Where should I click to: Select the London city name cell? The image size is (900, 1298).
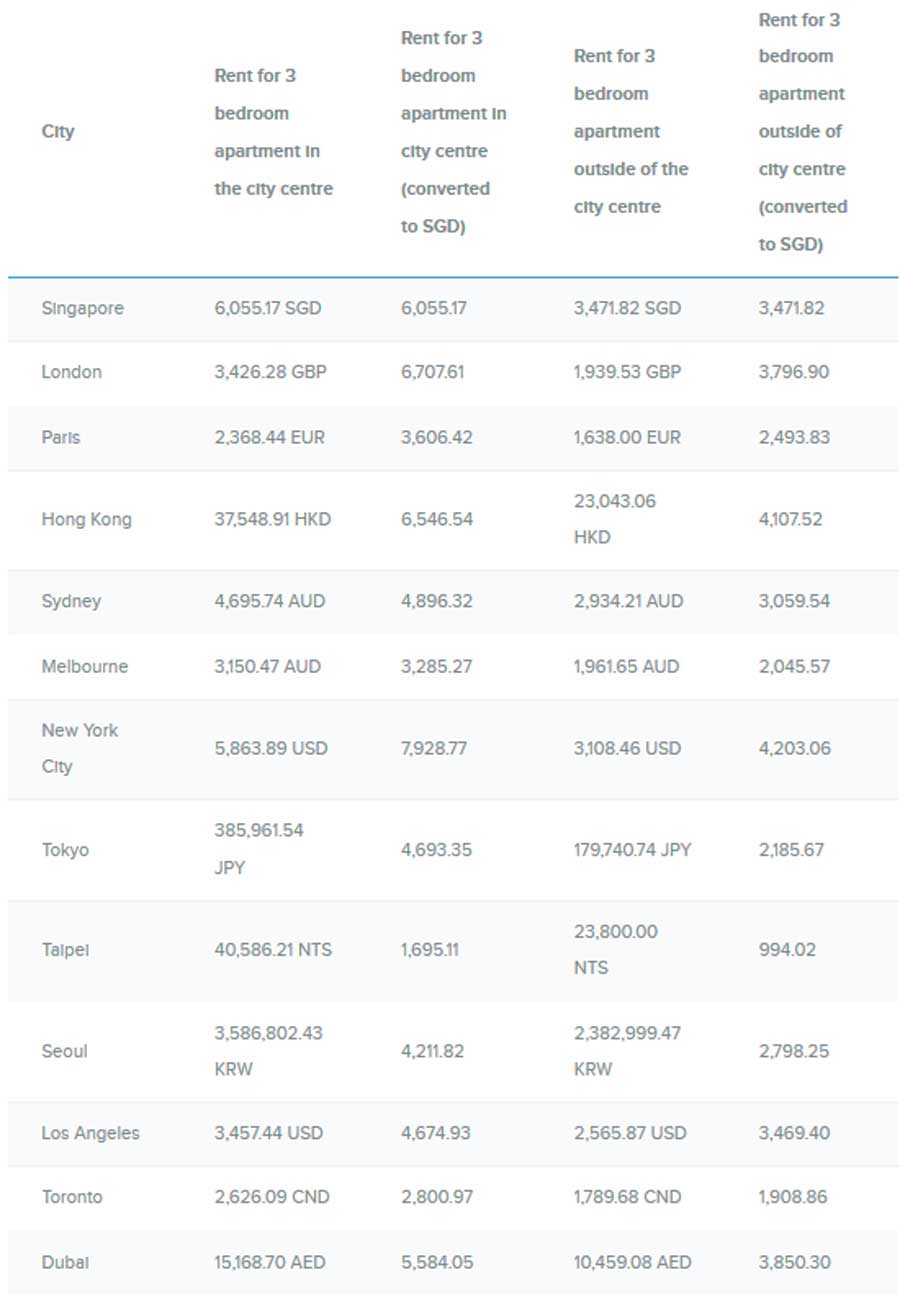click(72, 372)
